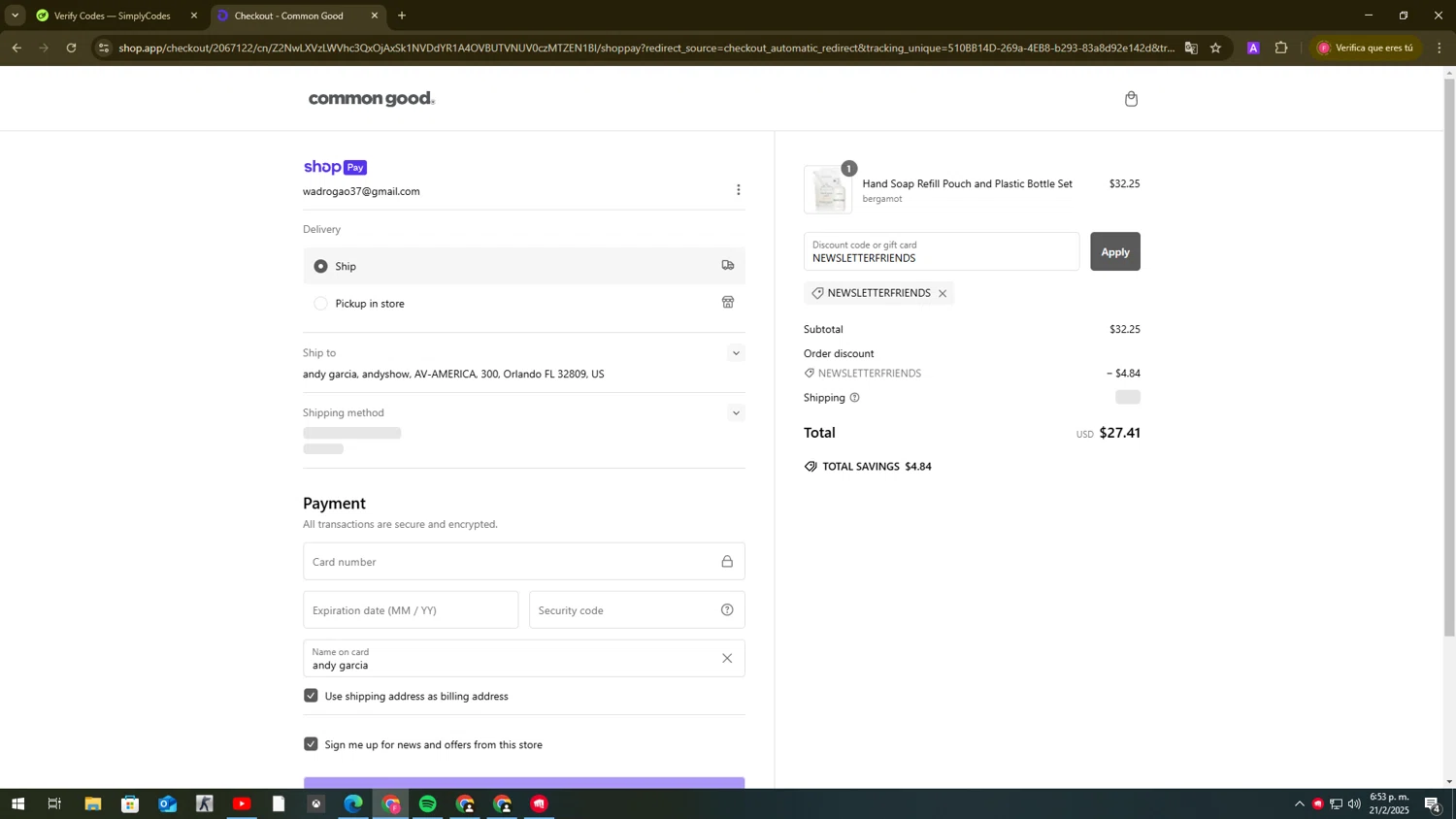Open Windows Start menu
Screen dimensions: 1456x819
coord(17,803)
